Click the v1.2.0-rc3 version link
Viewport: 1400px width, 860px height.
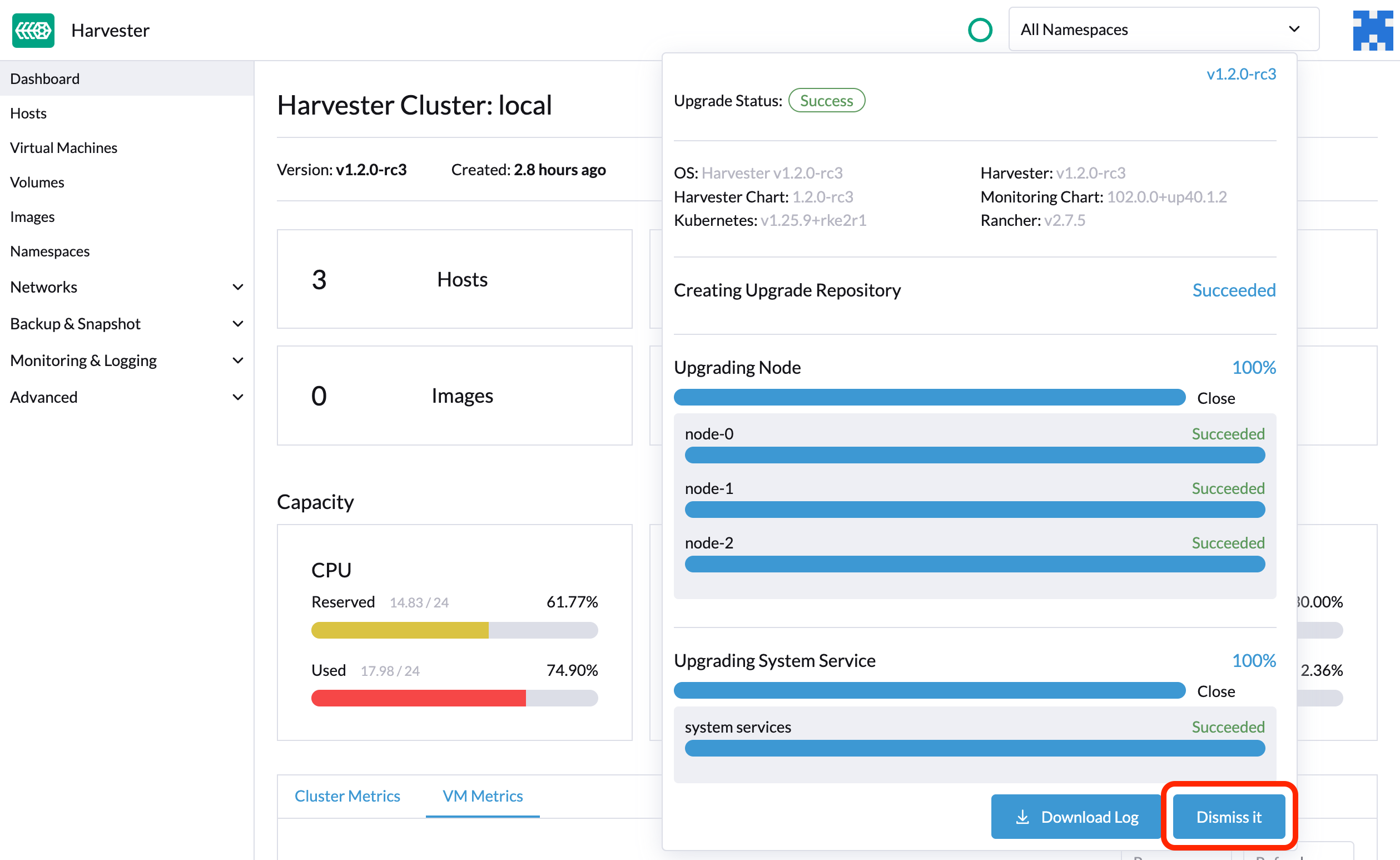pyautogui.click(x=1241, y=74)
